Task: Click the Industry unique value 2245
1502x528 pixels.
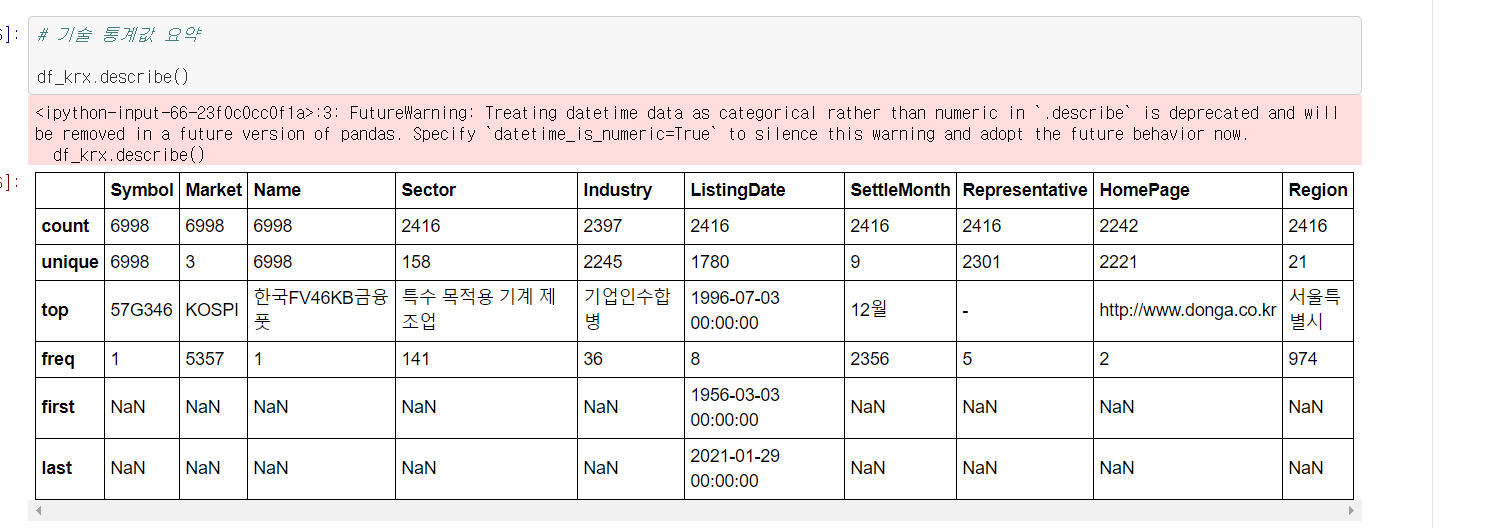Action: 631,262
